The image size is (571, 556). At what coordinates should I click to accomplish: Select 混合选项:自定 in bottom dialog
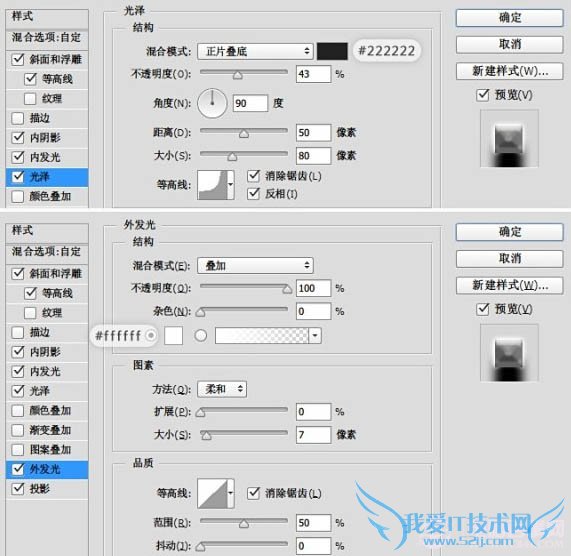(47, 252)
